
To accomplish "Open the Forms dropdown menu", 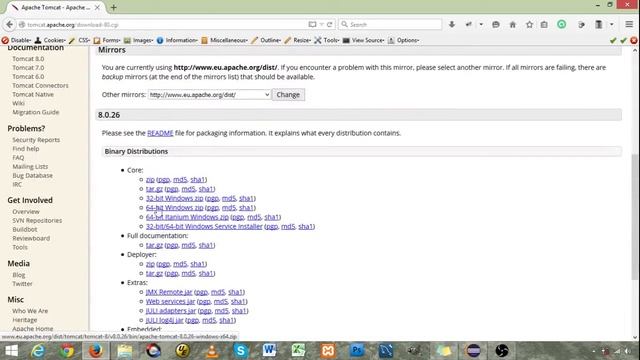I will pyautogui.click(x=107, y=40).
